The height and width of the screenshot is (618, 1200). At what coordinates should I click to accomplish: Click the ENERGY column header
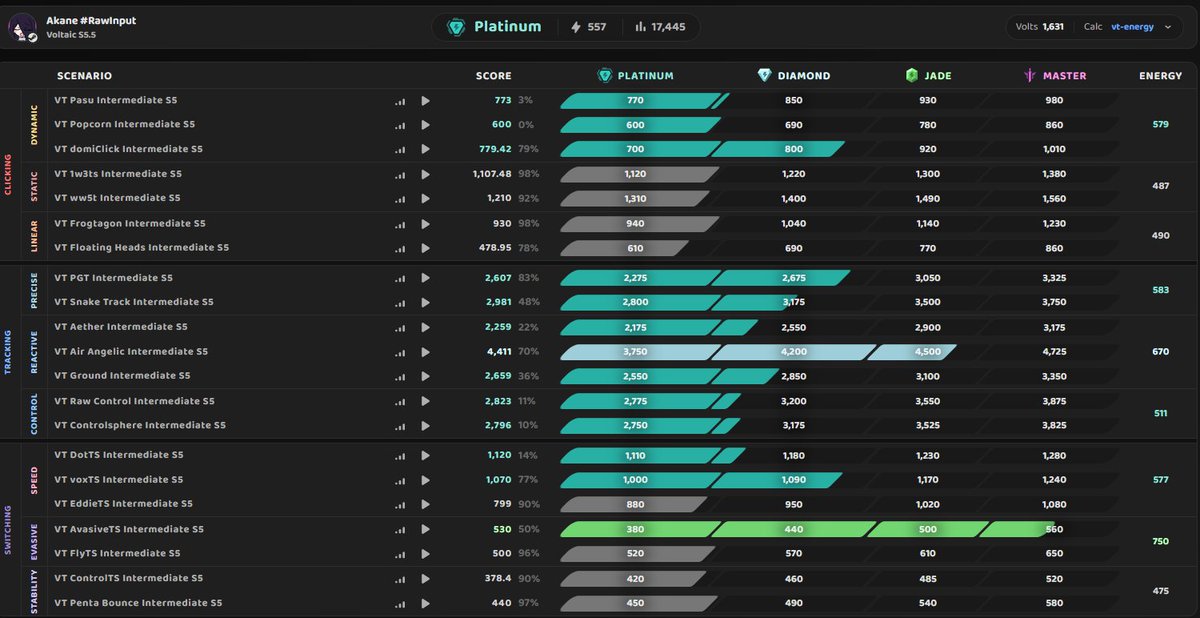pos(1160,76)
